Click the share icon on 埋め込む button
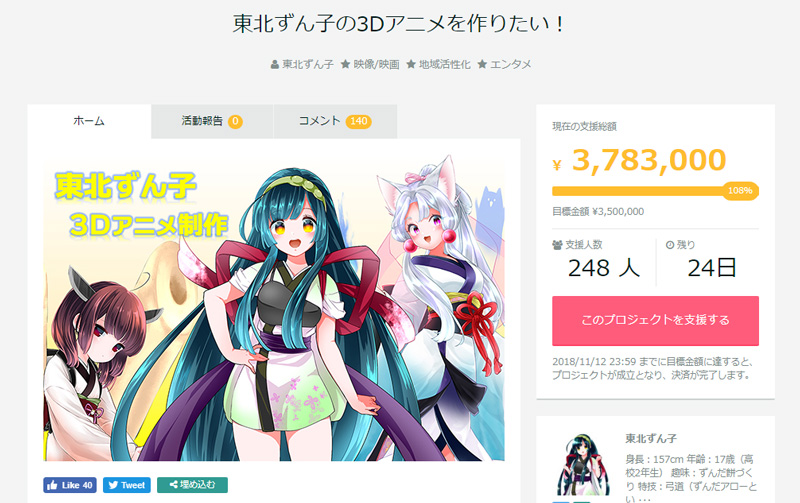Screen dimensions: 800x503 (173, 485)
